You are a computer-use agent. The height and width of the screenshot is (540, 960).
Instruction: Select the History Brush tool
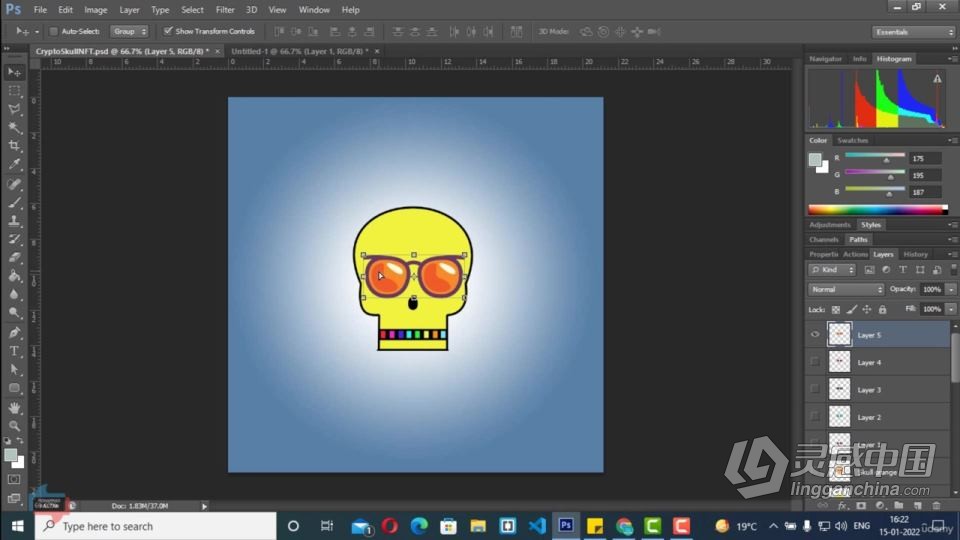pos(14,239)
